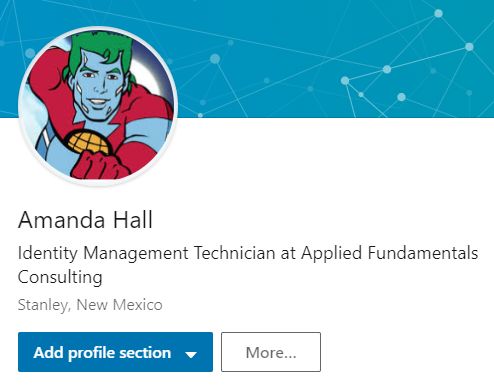Click the Applied Fundamentals company name text

click(390, 253)
